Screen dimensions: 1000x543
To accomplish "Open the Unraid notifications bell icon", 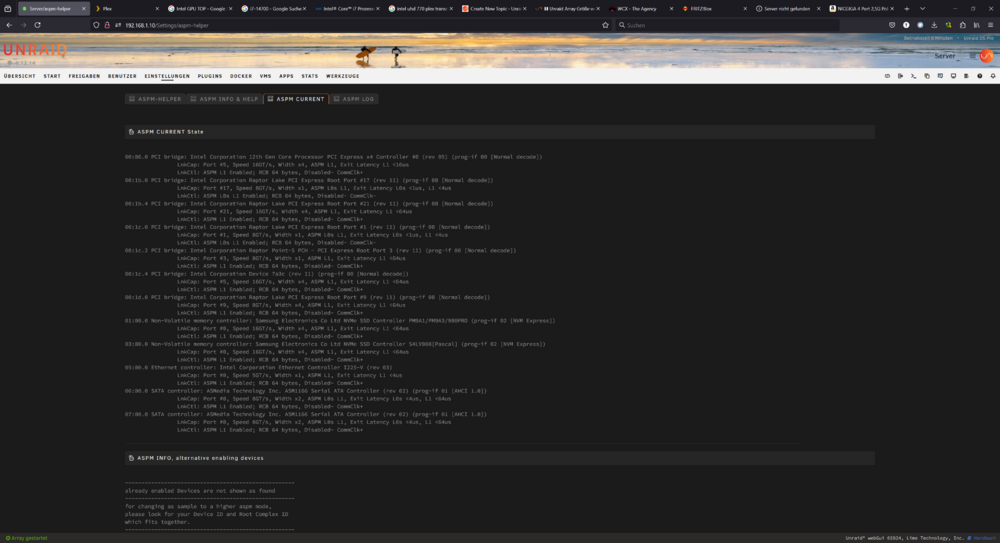I will (x=993, y=76).
